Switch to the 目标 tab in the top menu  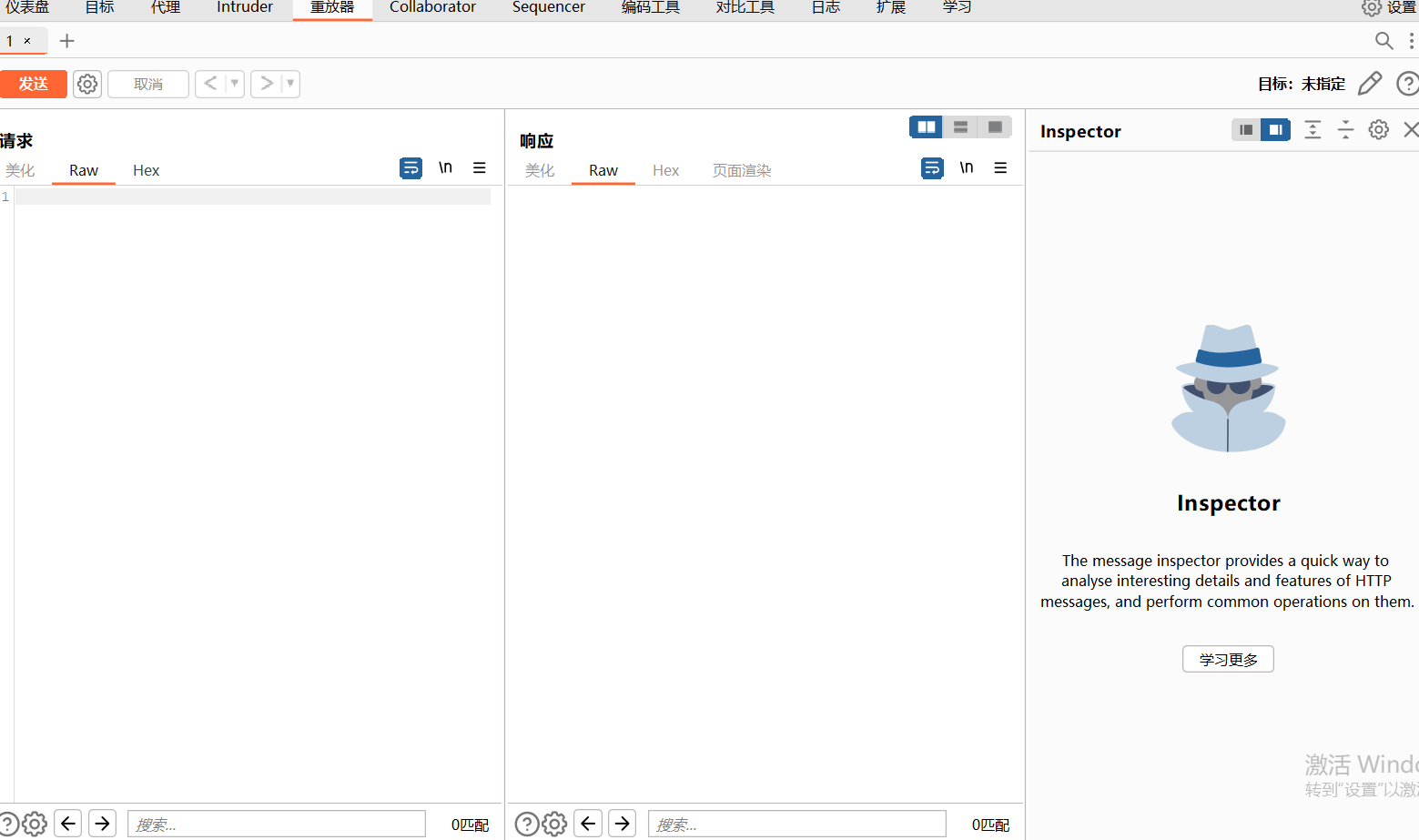pos(99,7)
